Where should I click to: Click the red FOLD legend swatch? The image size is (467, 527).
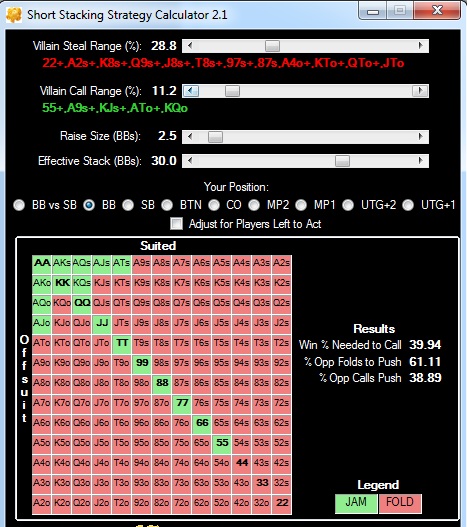click(400, 503)
